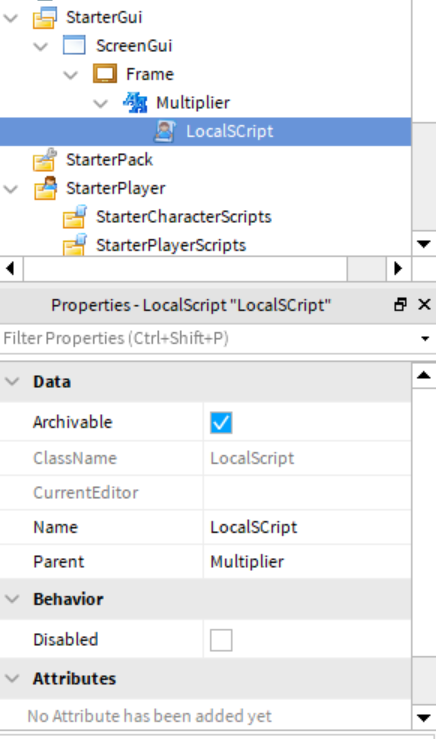Select ScreenGui in the Explorer tree
The width and height of the screenshot is (436, 739).
coord(134,46)
